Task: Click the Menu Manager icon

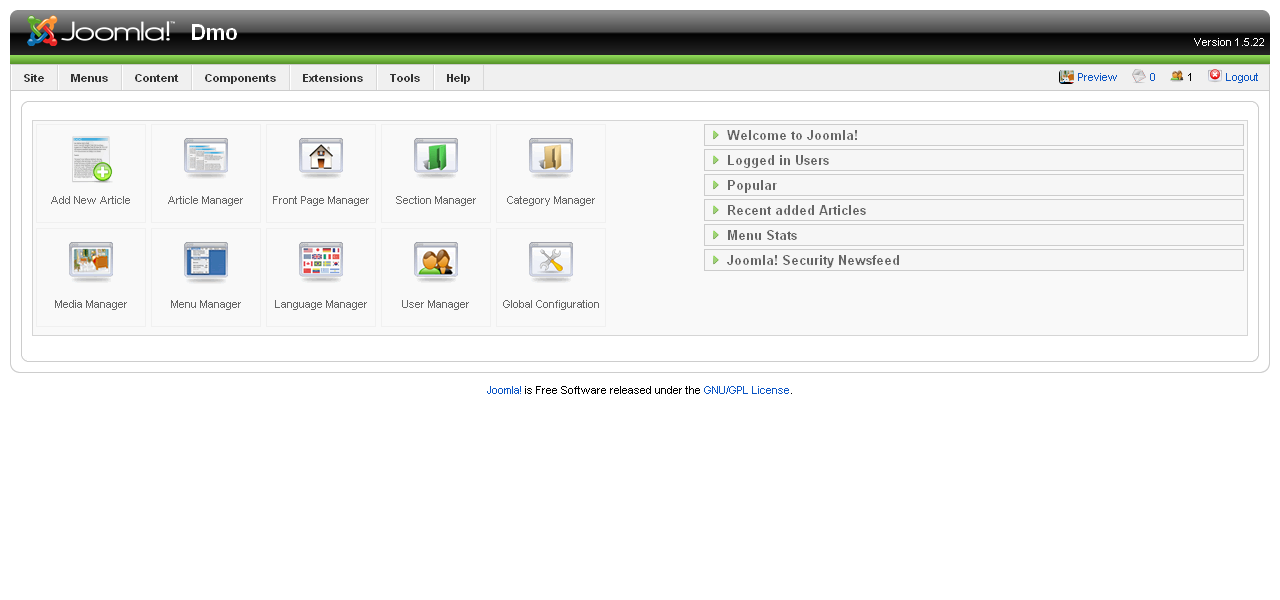Action: pos(206,263)
